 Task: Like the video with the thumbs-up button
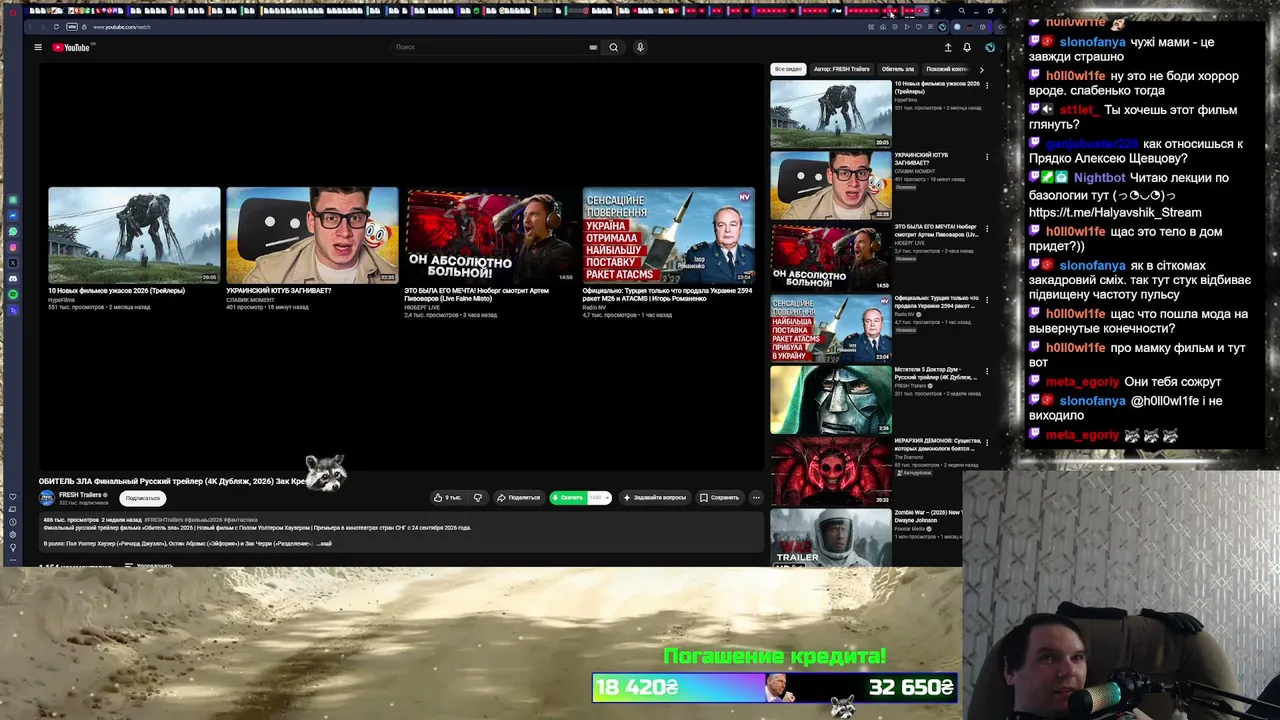(447, 497)
